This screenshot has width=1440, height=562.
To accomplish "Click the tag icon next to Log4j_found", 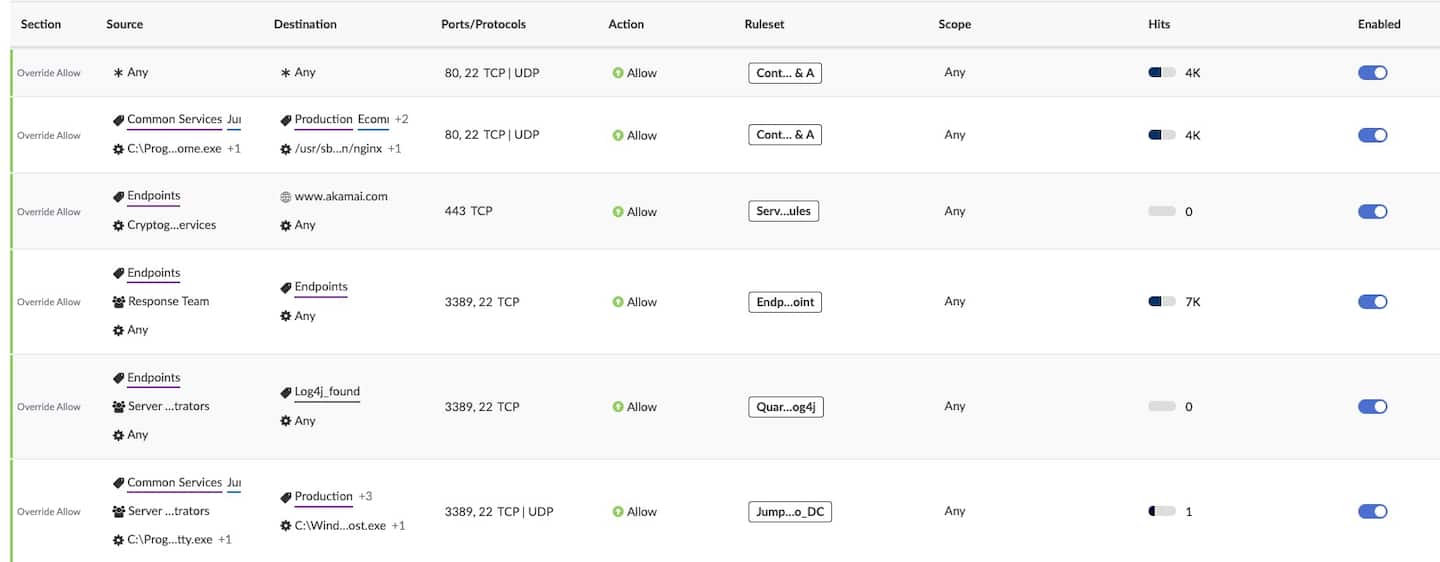I will pyautogui.click(x=286, y=392).
